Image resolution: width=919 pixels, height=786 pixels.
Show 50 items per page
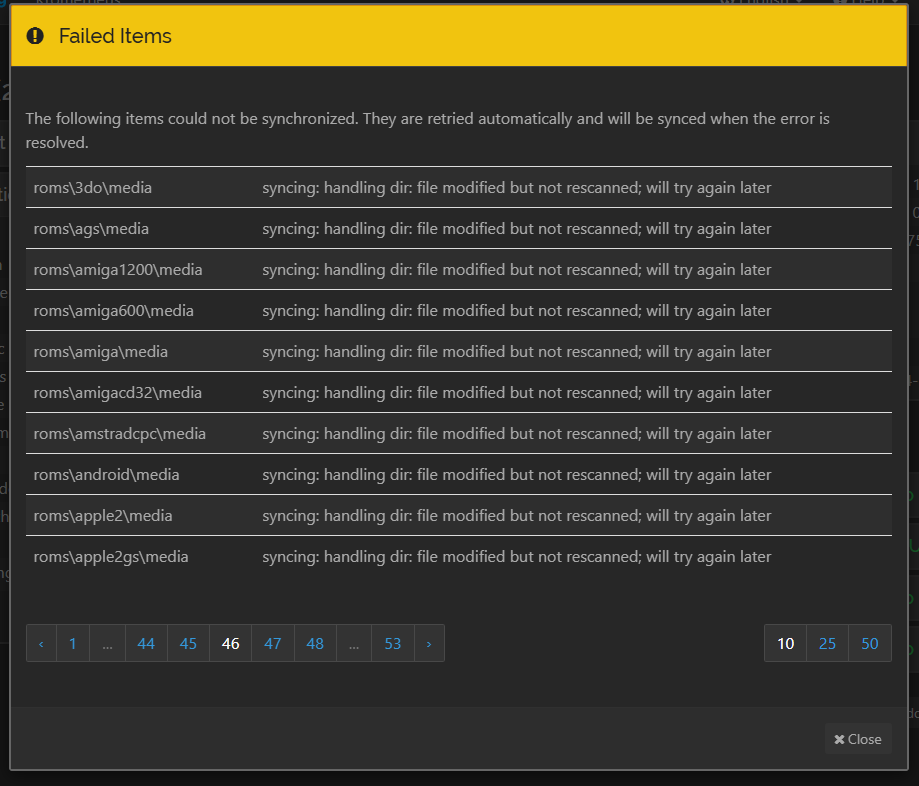pyautogui.click(x=870, y=643)
